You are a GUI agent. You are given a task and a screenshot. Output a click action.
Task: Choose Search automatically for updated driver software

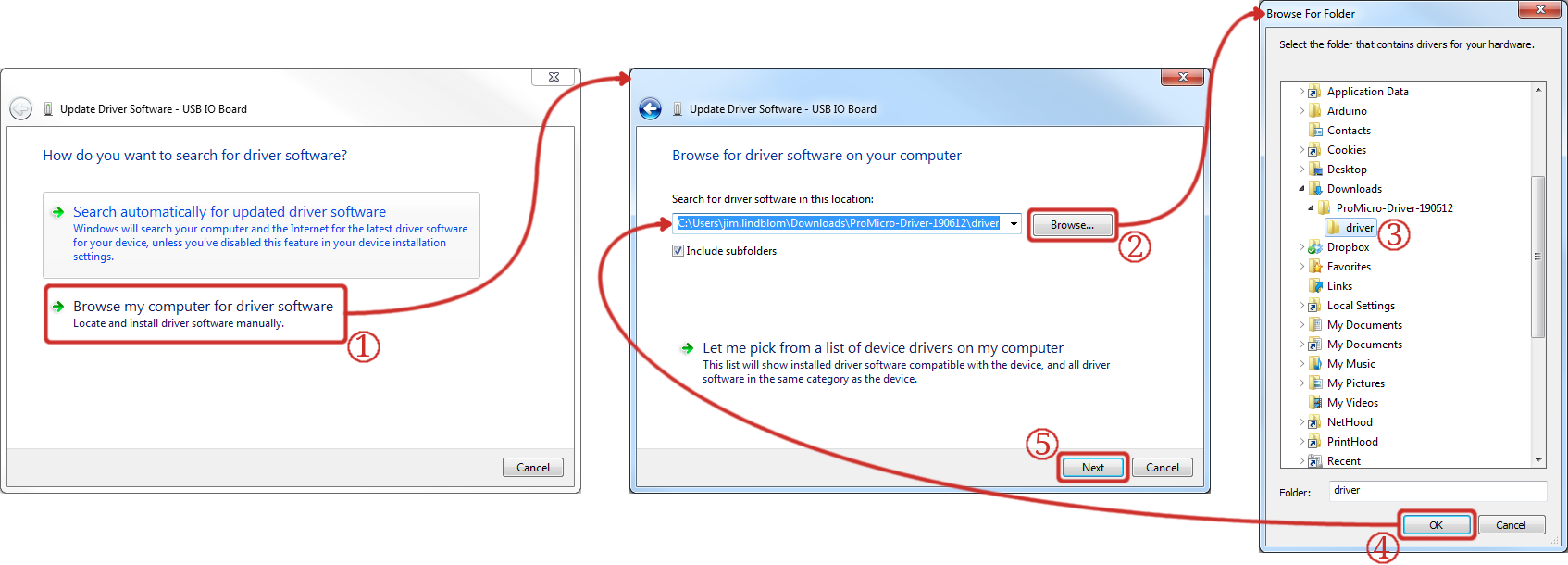[261, 235]
